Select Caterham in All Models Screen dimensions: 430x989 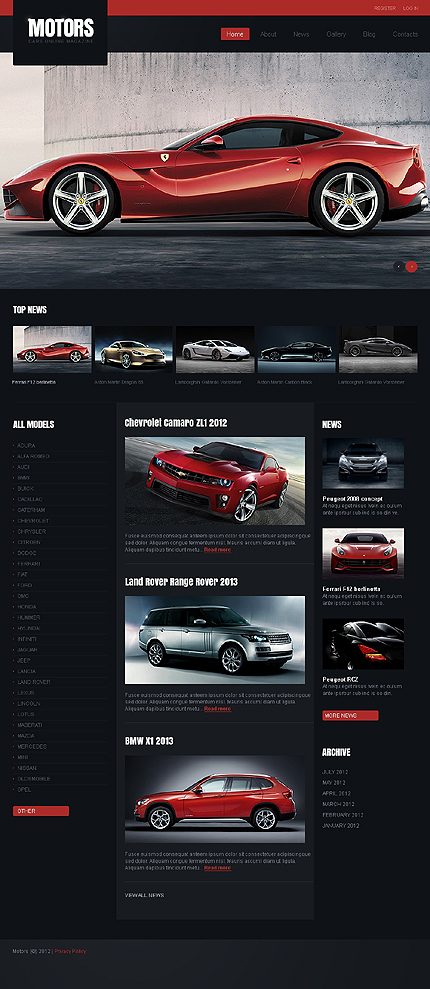31,510
